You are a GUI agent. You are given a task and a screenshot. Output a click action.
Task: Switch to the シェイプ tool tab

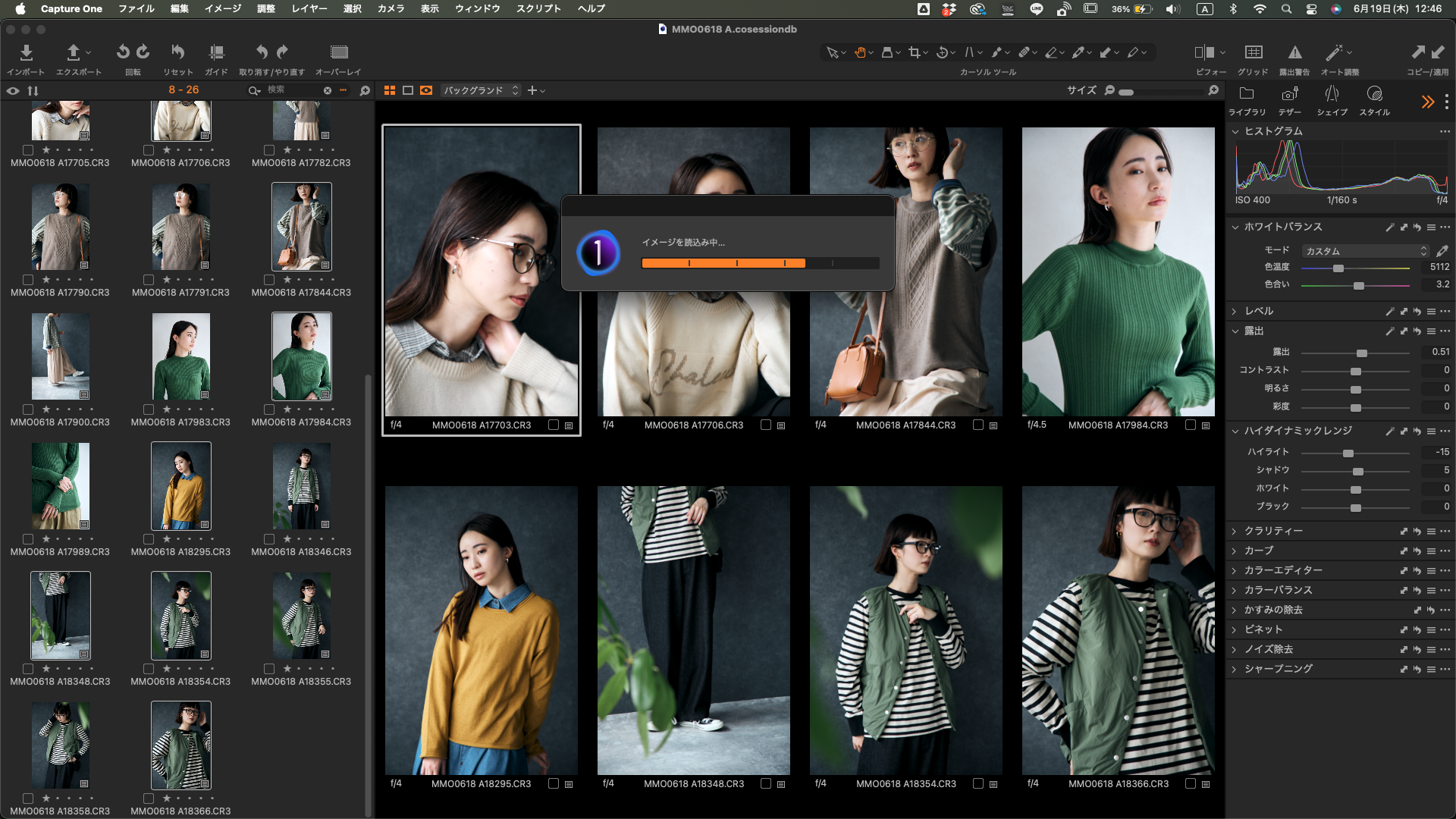point(1332,100)
